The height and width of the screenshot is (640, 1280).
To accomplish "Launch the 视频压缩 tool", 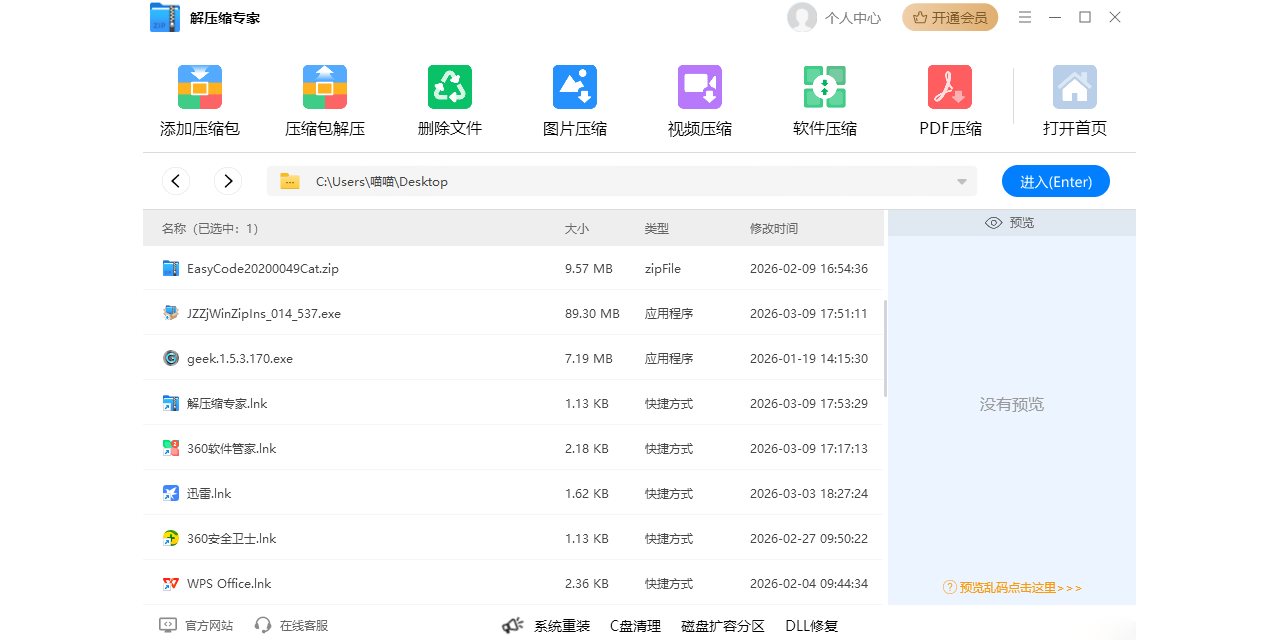I will 699,98.
